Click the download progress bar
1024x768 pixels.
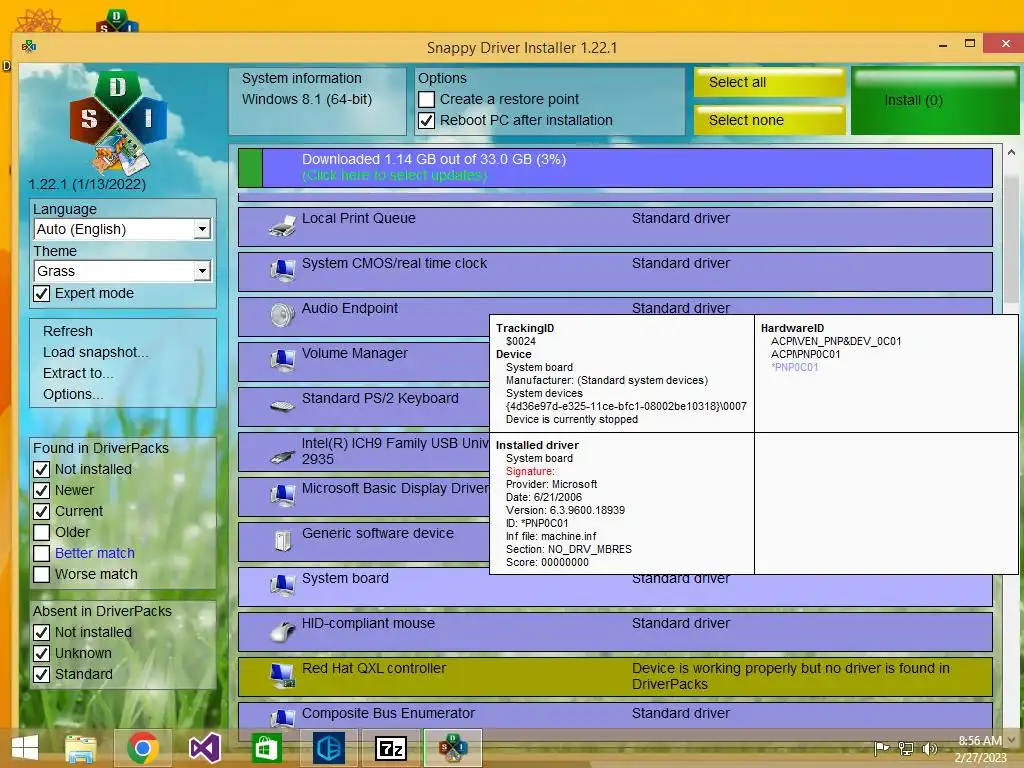615,168
